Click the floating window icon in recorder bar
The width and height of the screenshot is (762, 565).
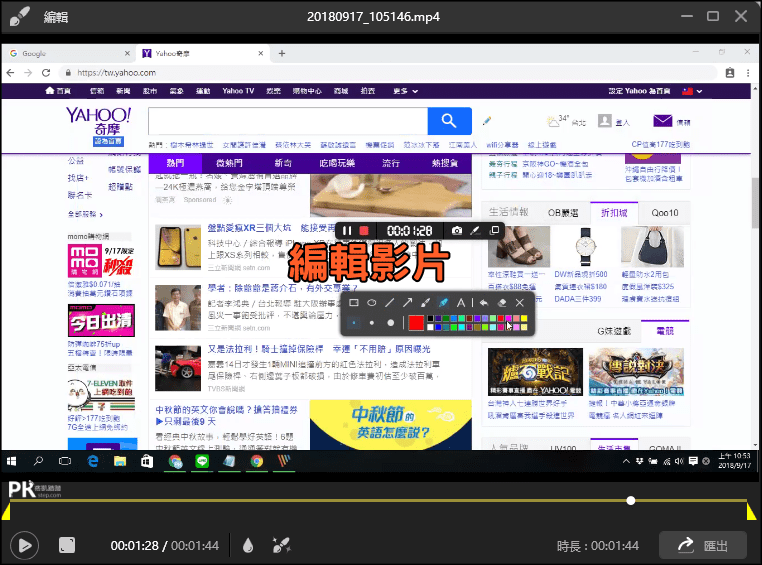494,230
